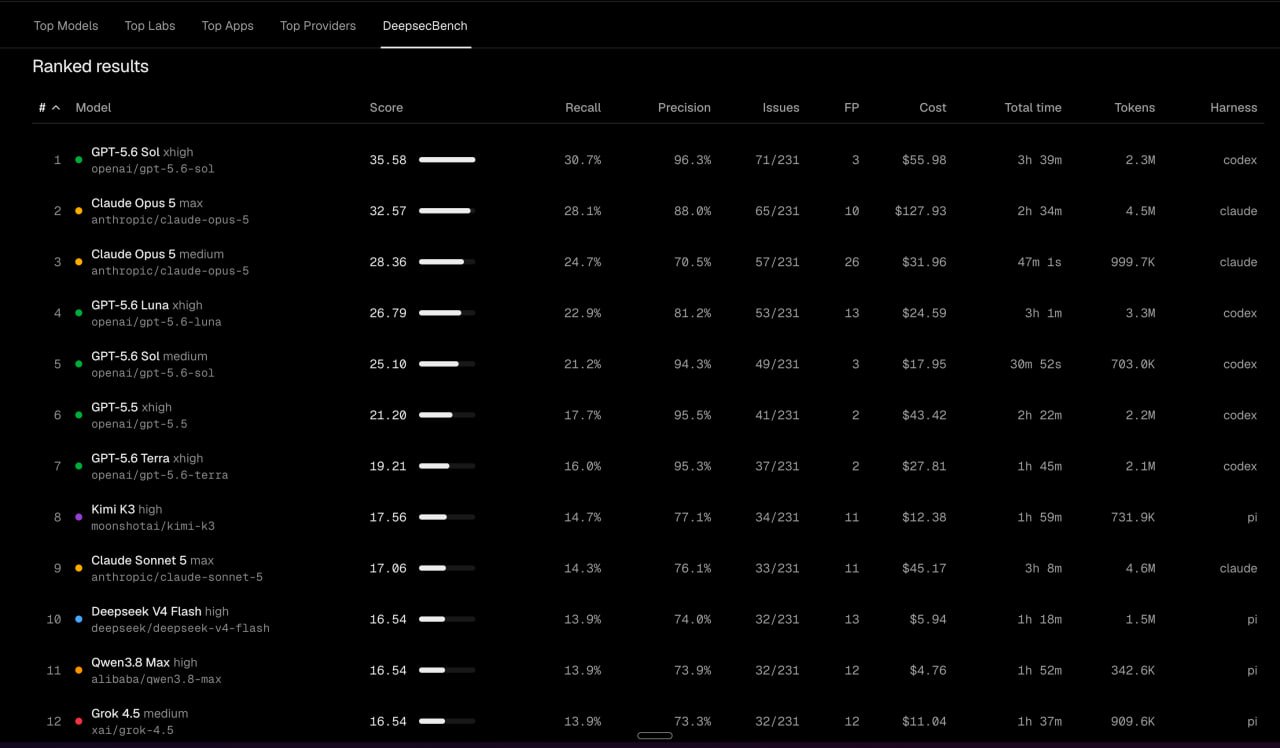Screen dimensions: 1280x748
Task: Sort by the Recall column header
Action: coord(583,107)
